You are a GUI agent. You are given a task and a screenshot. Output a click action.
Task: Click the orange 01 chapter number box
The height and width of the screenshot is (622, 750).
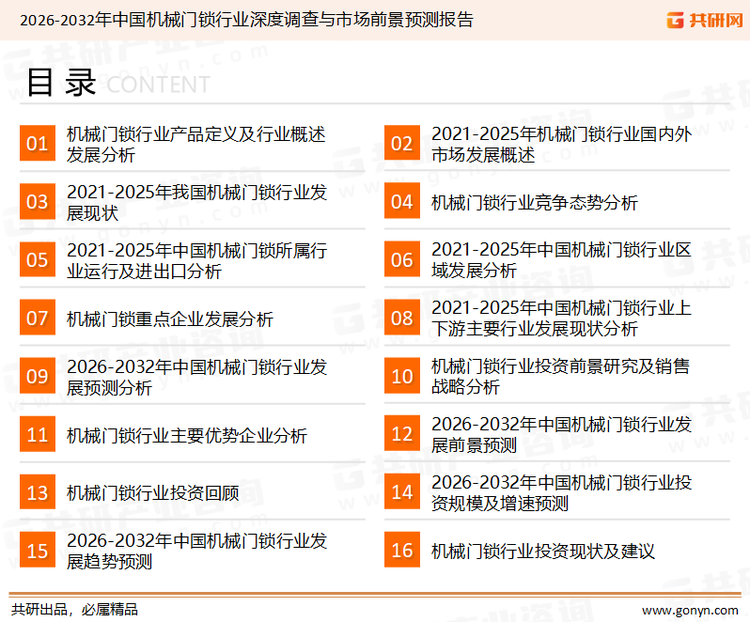click(x=37, y=144)
